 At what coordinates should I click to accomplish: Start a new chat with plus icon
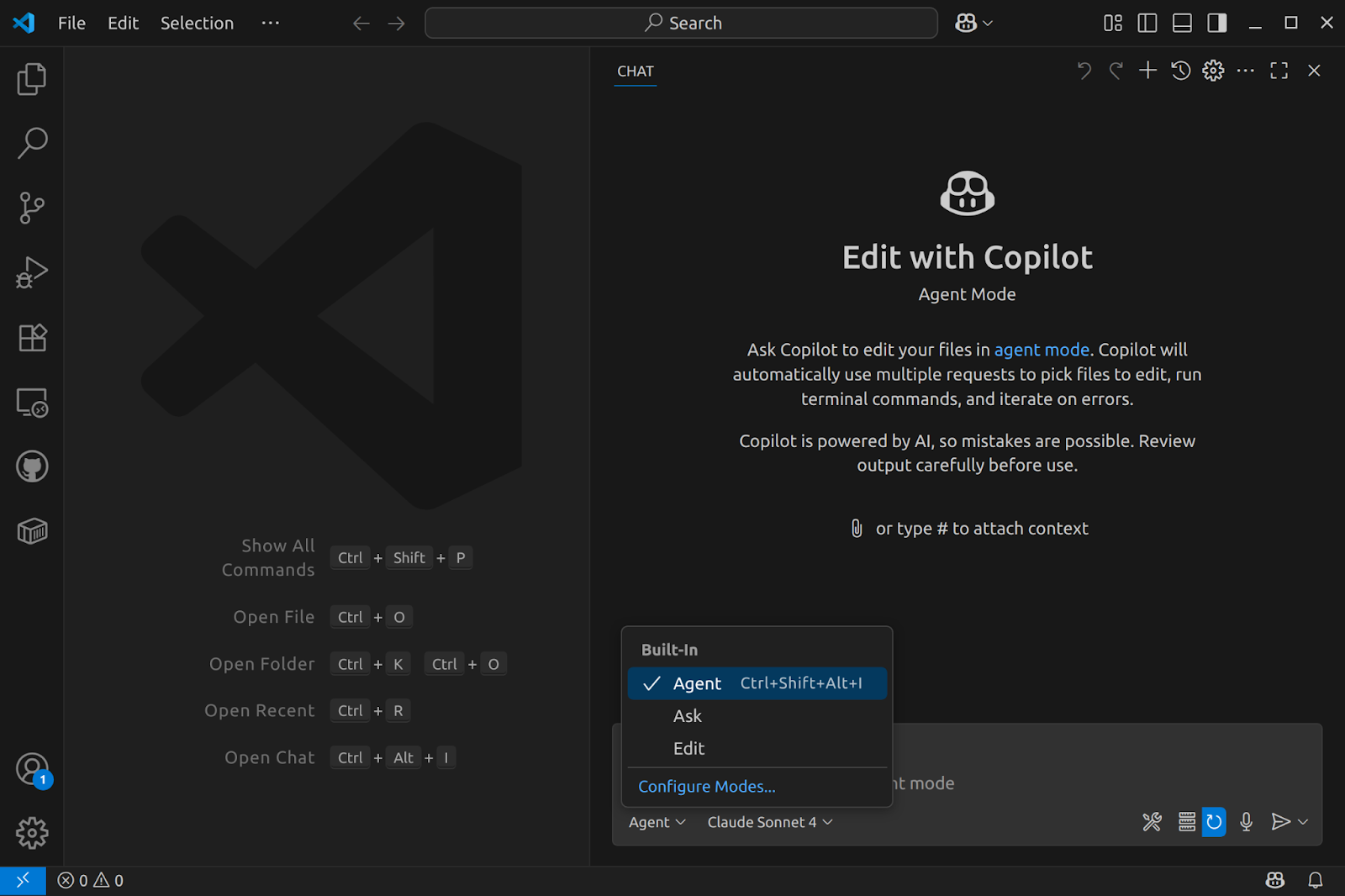coord(1148,71)
